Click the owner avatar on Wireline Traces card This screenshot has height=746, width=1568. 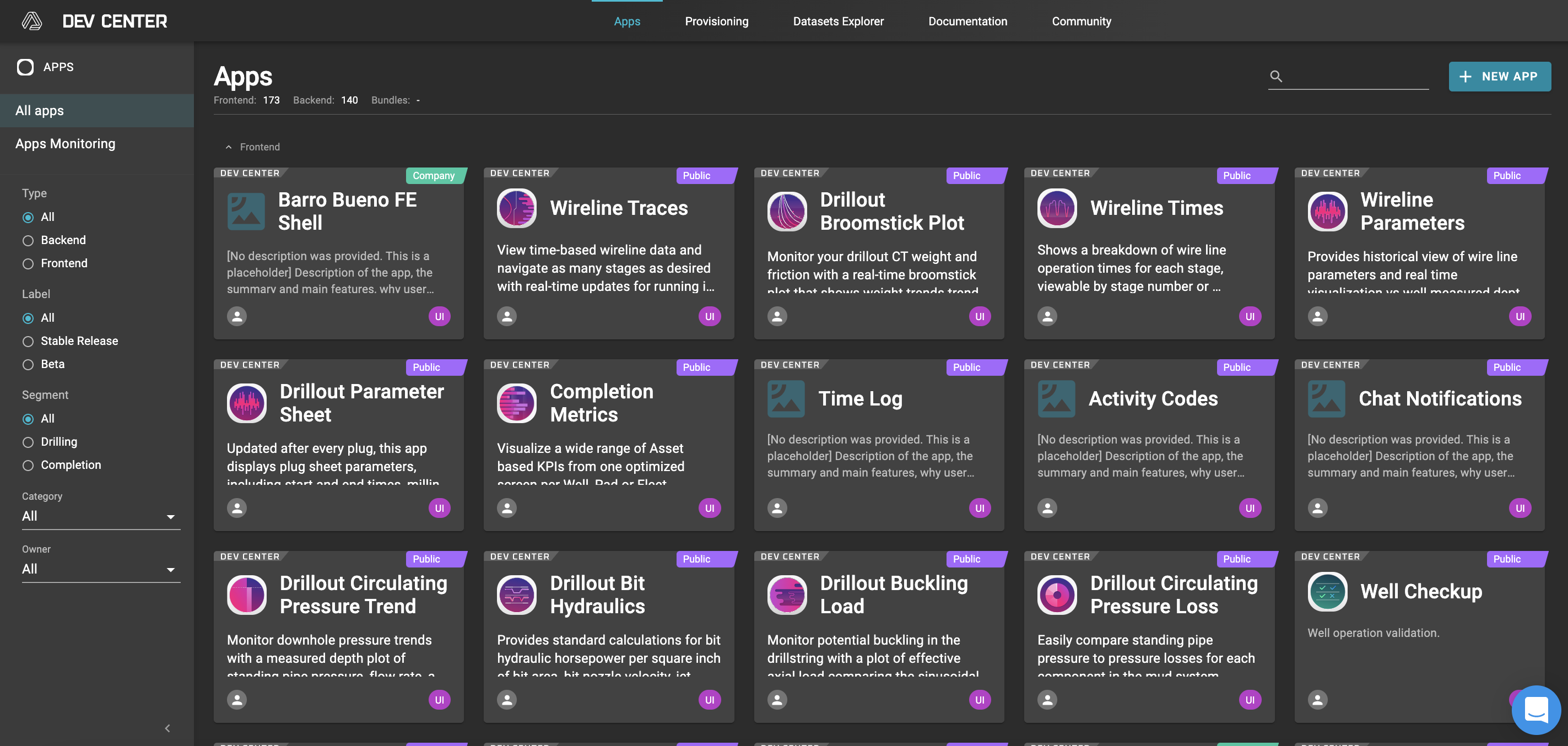pos(506,316)
